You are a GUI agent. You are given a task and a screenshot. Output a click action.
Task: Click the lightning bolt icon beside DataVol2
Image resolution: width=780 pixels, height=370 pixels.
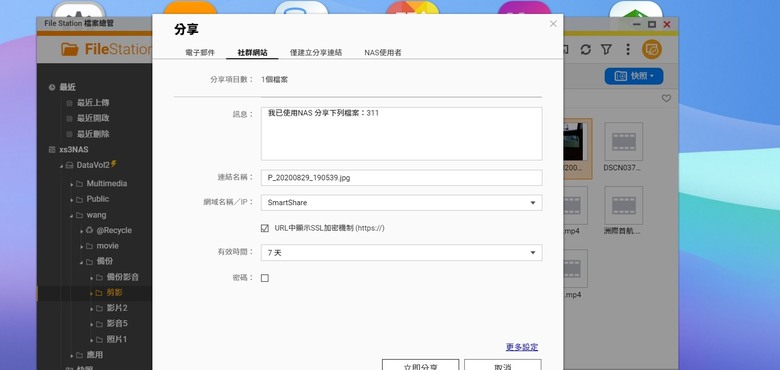tap(113, 164)
